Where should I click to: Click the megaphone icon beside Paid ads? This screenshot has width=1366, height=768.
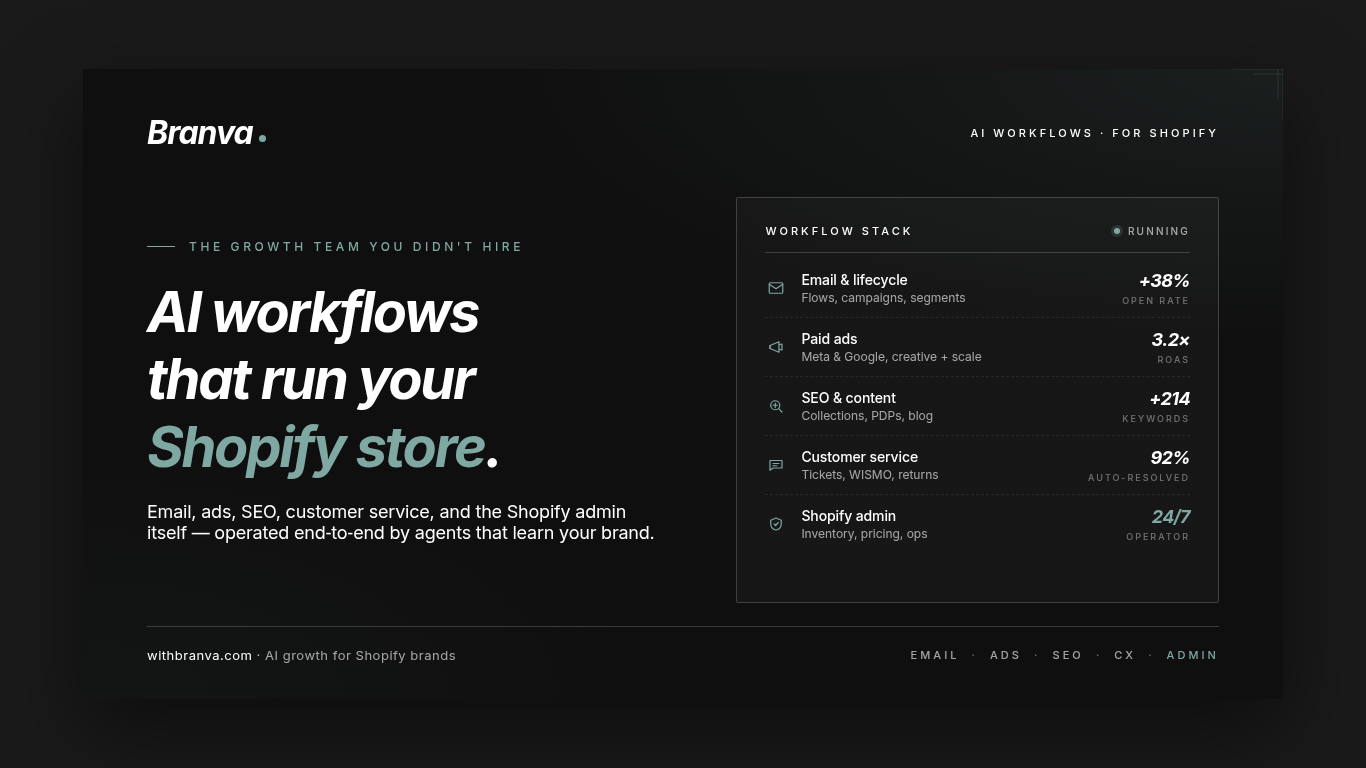pyautogui.click(x=776, y=347)
